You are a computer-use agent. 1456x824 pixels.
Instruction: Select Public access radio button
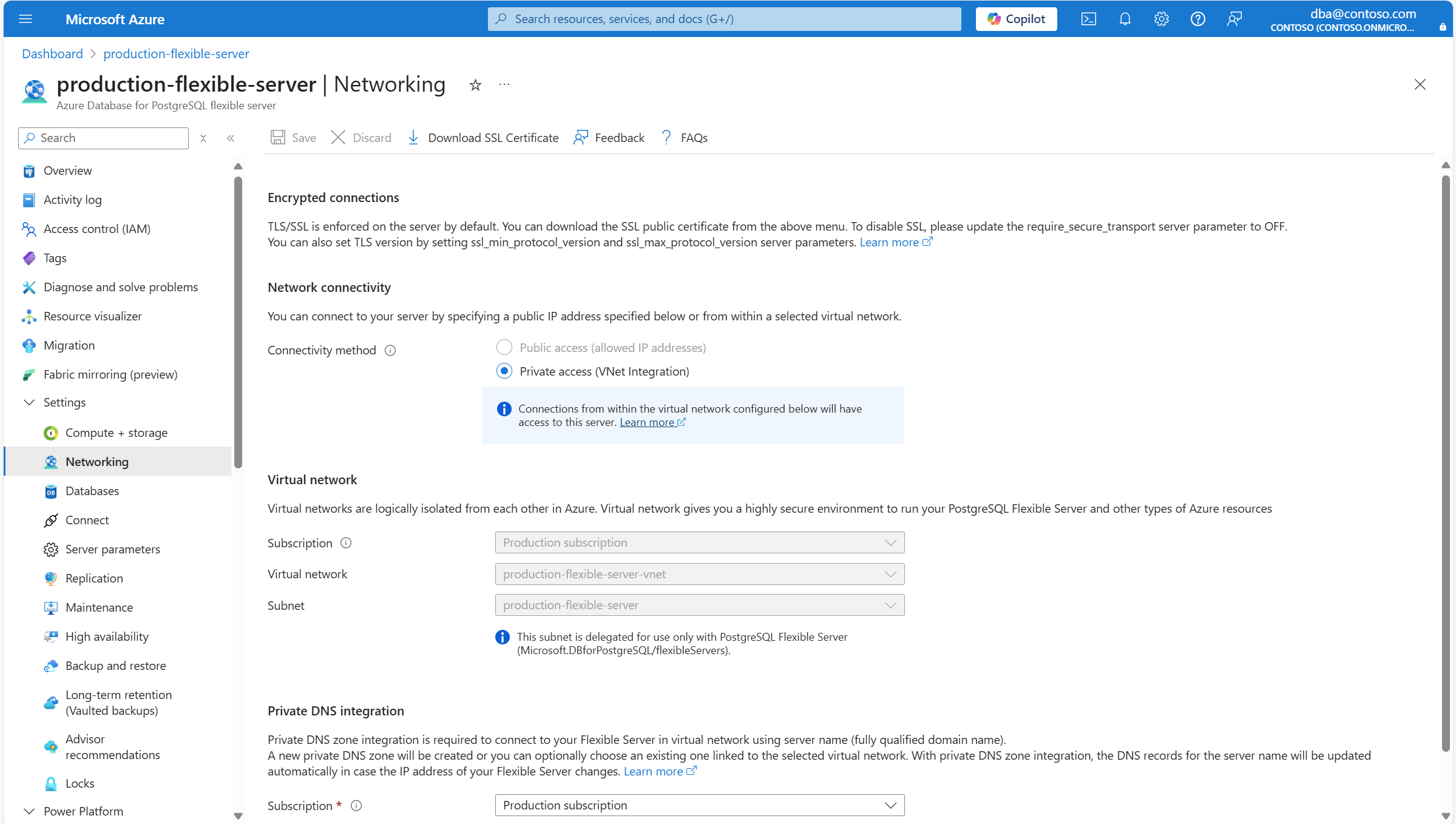pyautogui.click(x=504, y=348)
